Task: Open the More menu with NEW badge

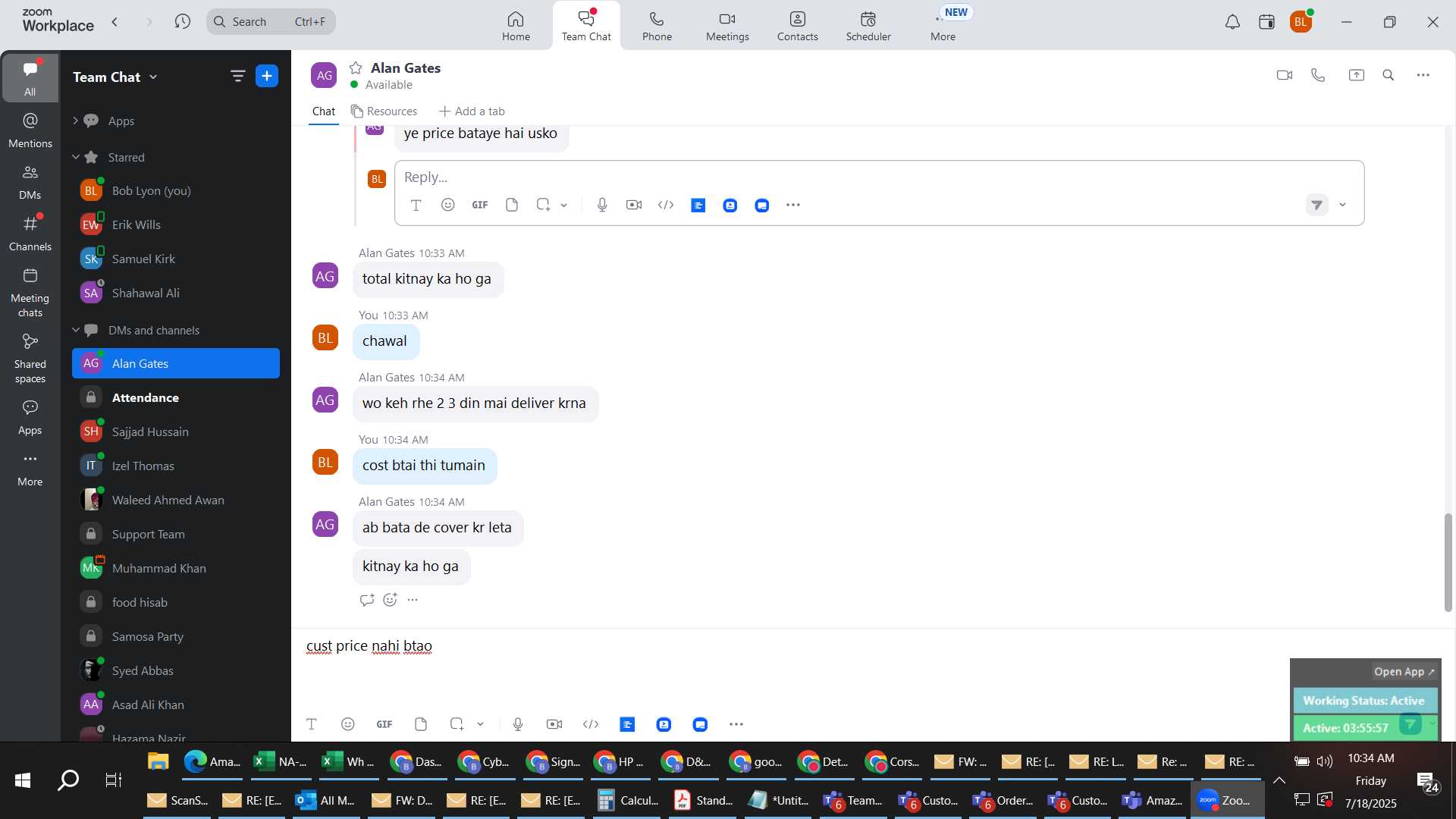Action: [x=943, y=26]
